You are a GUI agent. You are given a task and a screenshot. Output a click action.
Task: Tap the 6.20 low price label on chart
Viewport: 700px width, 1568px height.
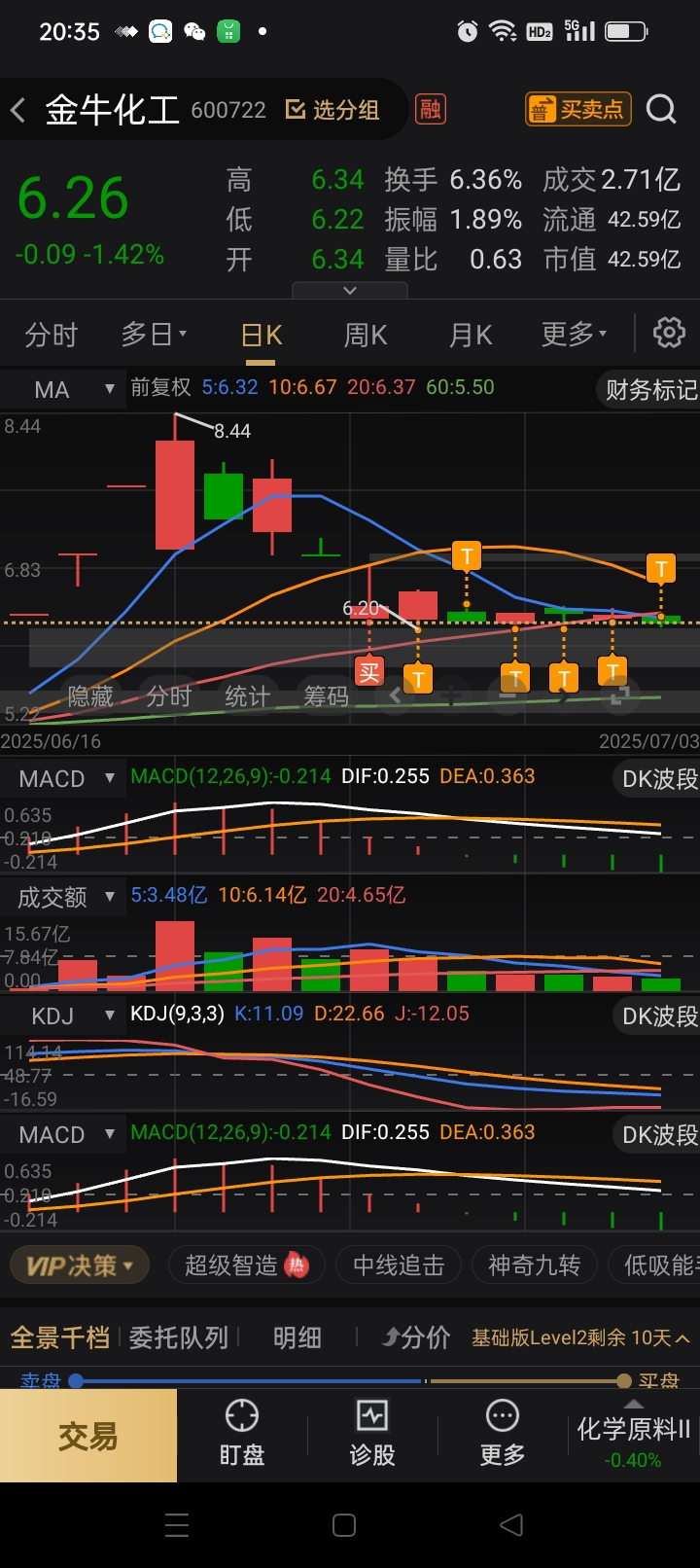tap(360, 608)
